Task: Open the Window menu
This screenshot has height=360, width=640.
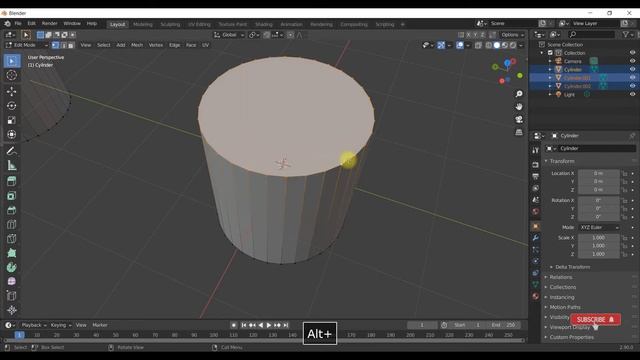Action: click(x=72, y=24)
